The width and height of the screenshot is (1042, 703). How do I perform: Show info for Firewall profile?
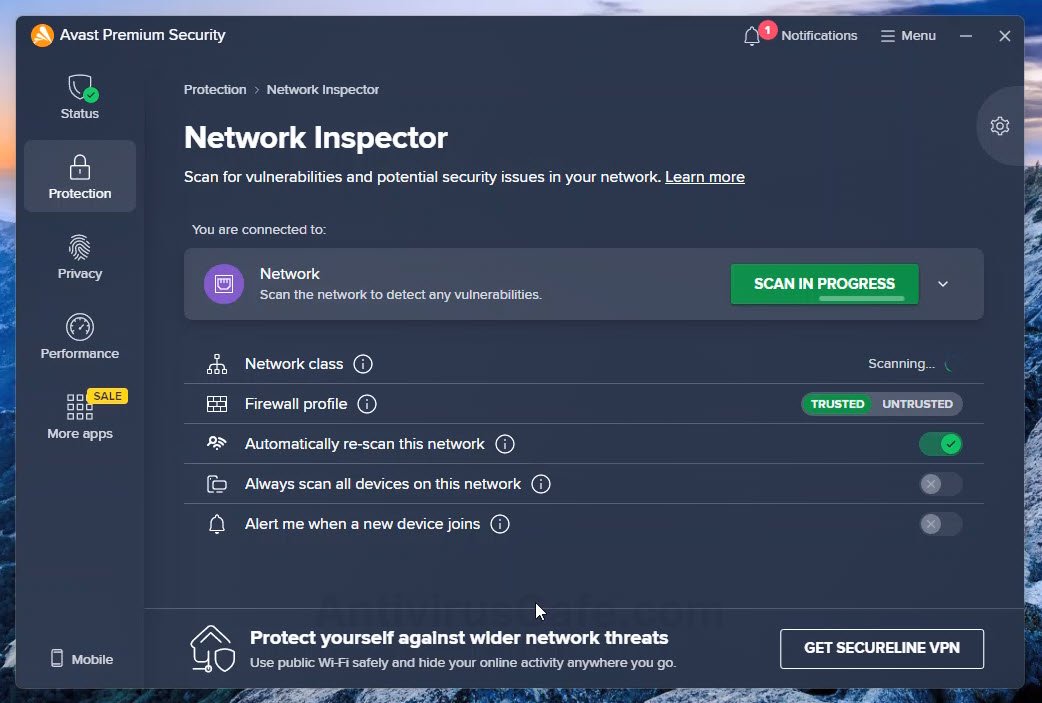(367, 404)
